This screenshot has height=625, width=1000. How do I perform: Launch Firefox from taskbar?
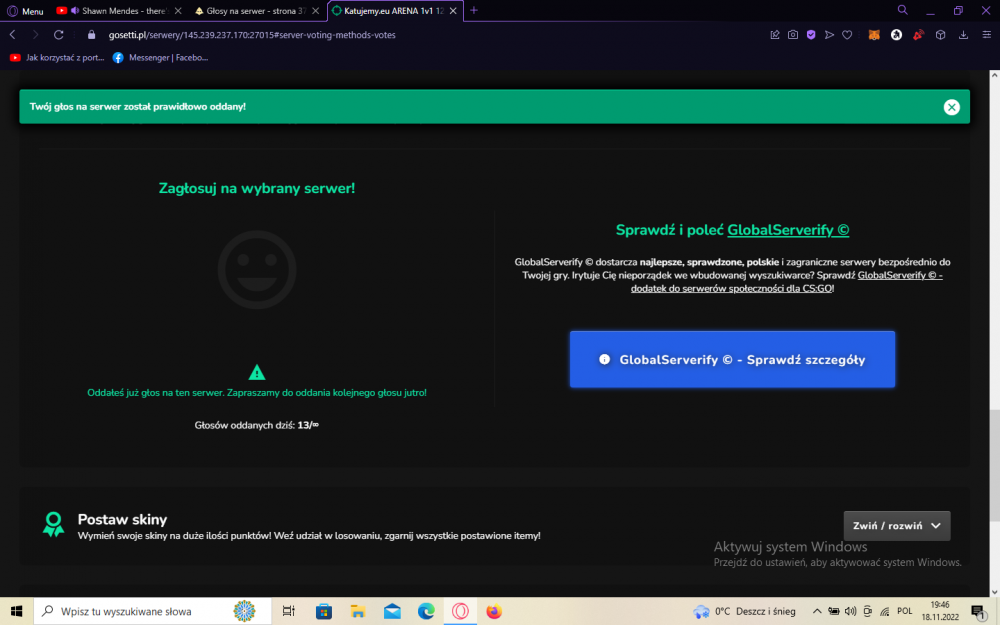(494, 611)
